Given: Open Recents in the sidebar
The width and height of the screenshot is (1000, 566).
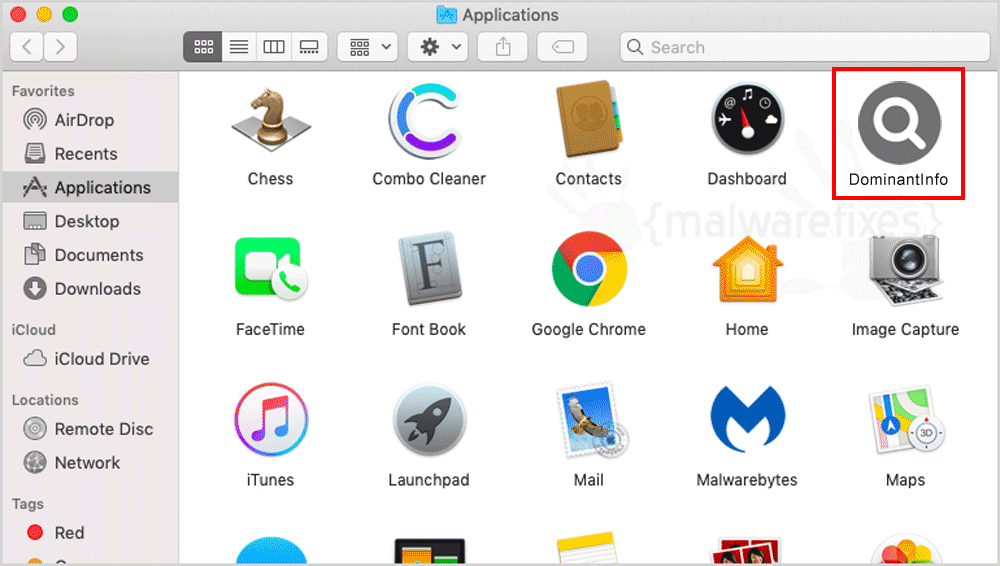Looking at the screenshot, I should [90, 154].
